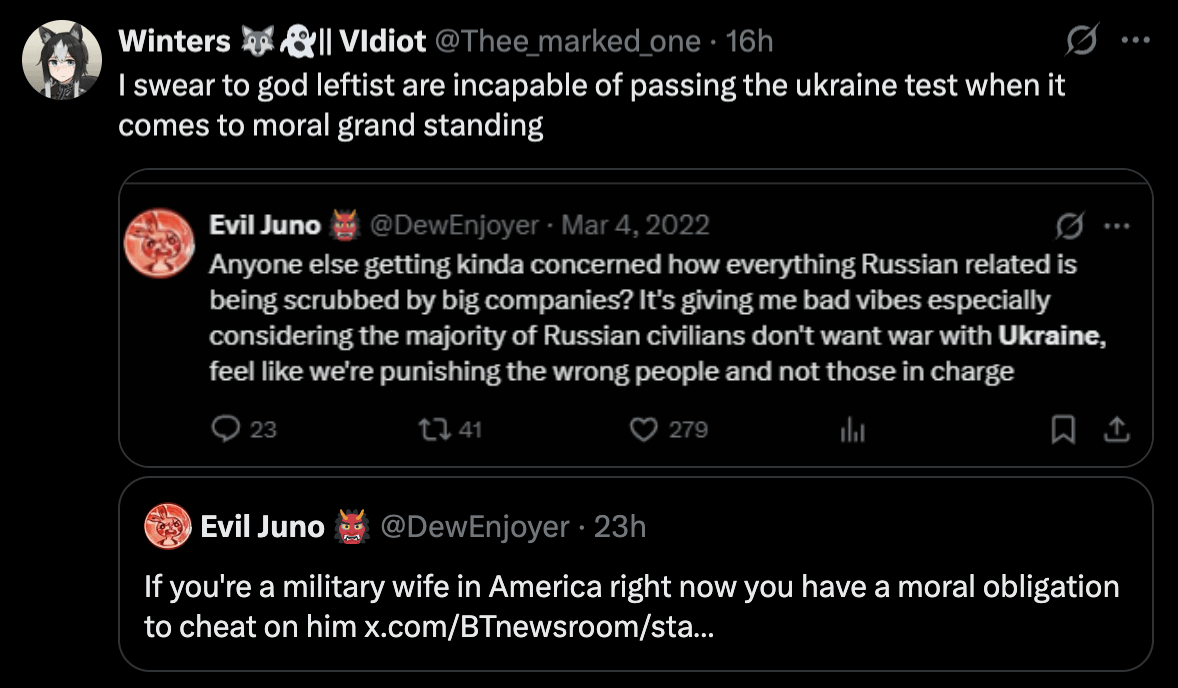Like the quoted tweet with 279 likes
Image resolution: width=1178 pixels, height=688 pixels.
pos(642,429)
